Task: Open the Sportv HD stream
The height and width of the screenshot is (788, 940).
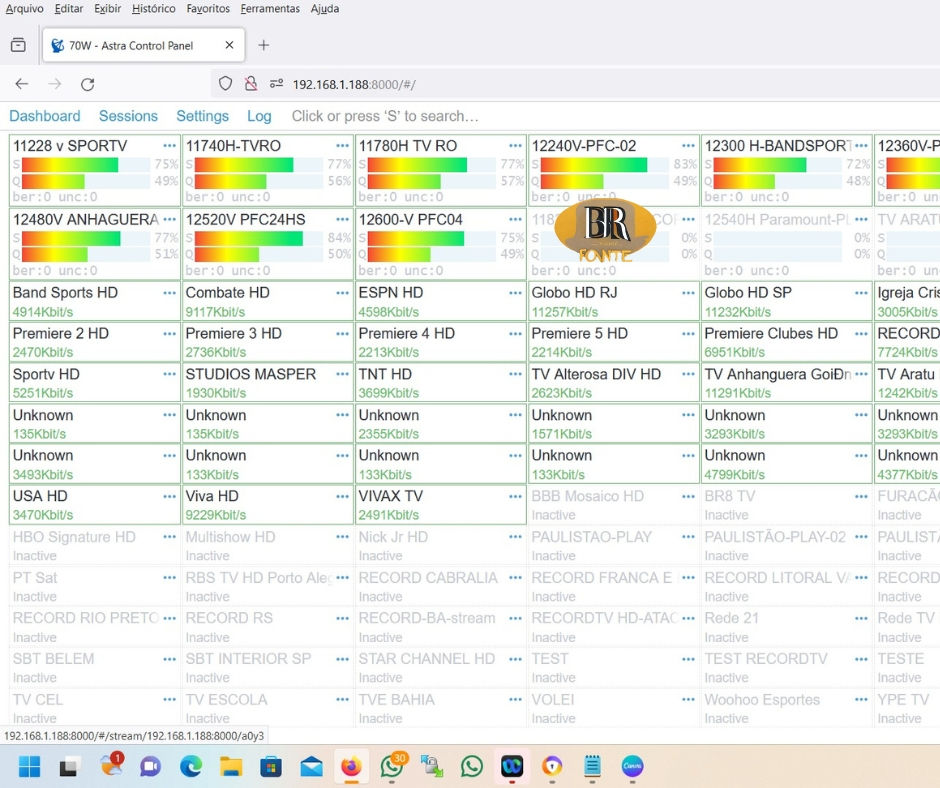Action: tap(95, 383)
